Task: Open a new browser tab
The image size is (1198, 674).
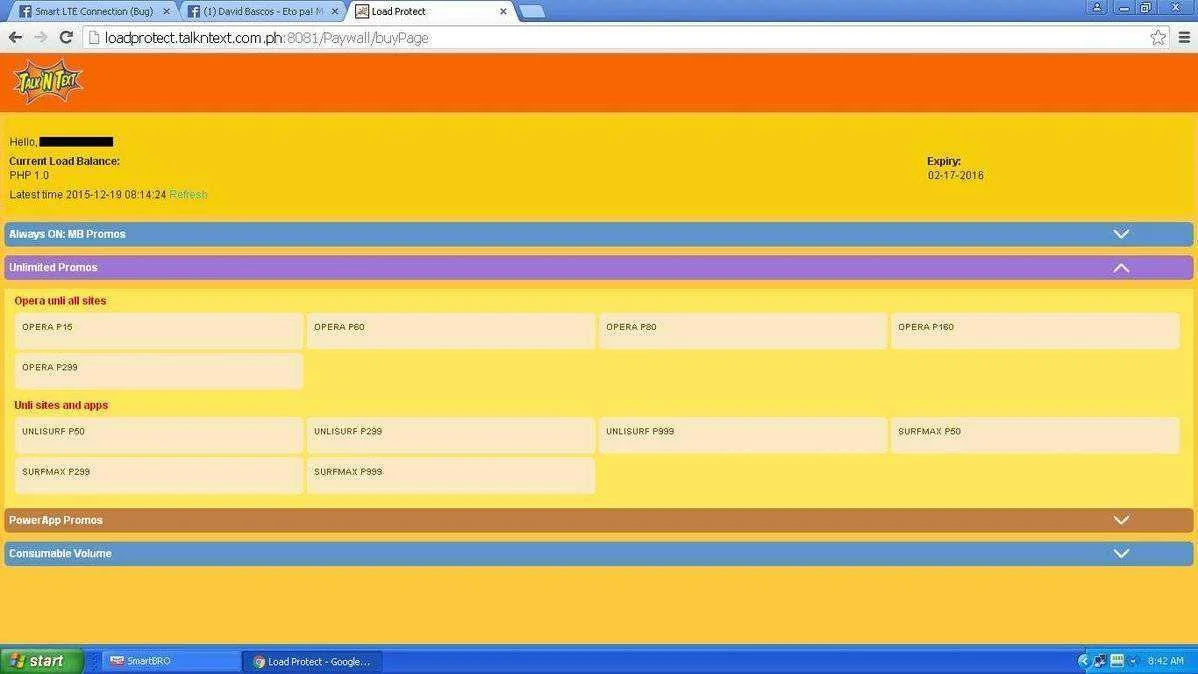Action: pos(532,11)
